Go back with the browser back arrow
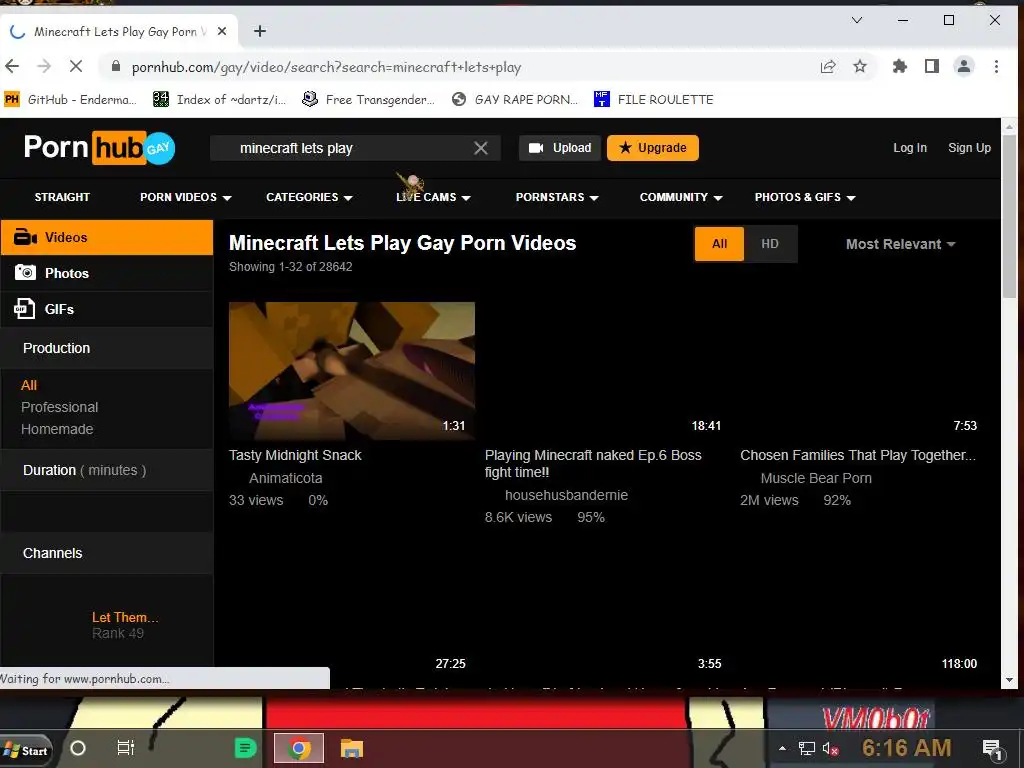 (x=12, y=66)
